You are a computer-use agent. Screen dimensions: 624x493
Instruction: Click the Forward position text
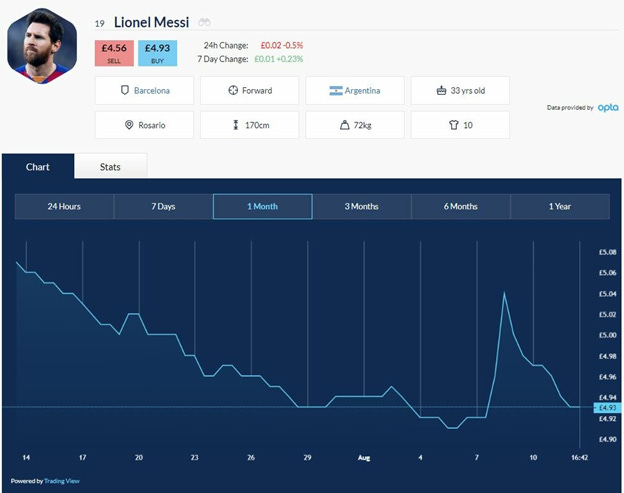pos(257,91)
